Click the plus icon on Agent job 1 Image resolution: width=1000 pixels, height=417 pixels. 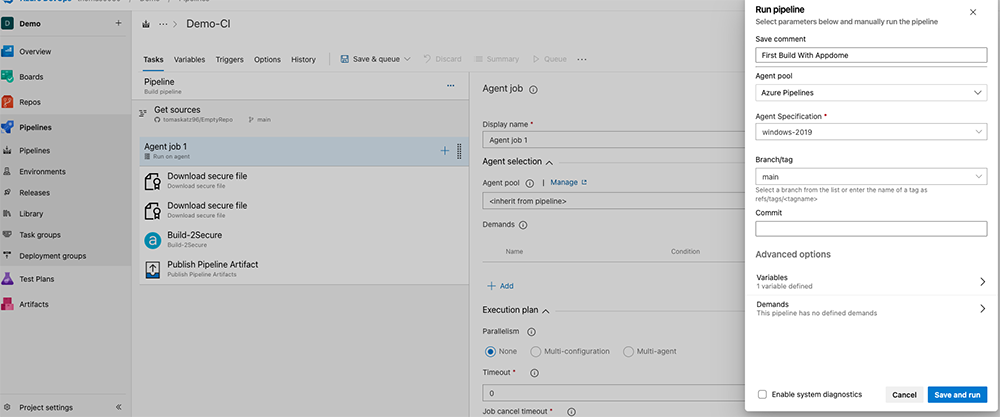[x=445, y=151]
